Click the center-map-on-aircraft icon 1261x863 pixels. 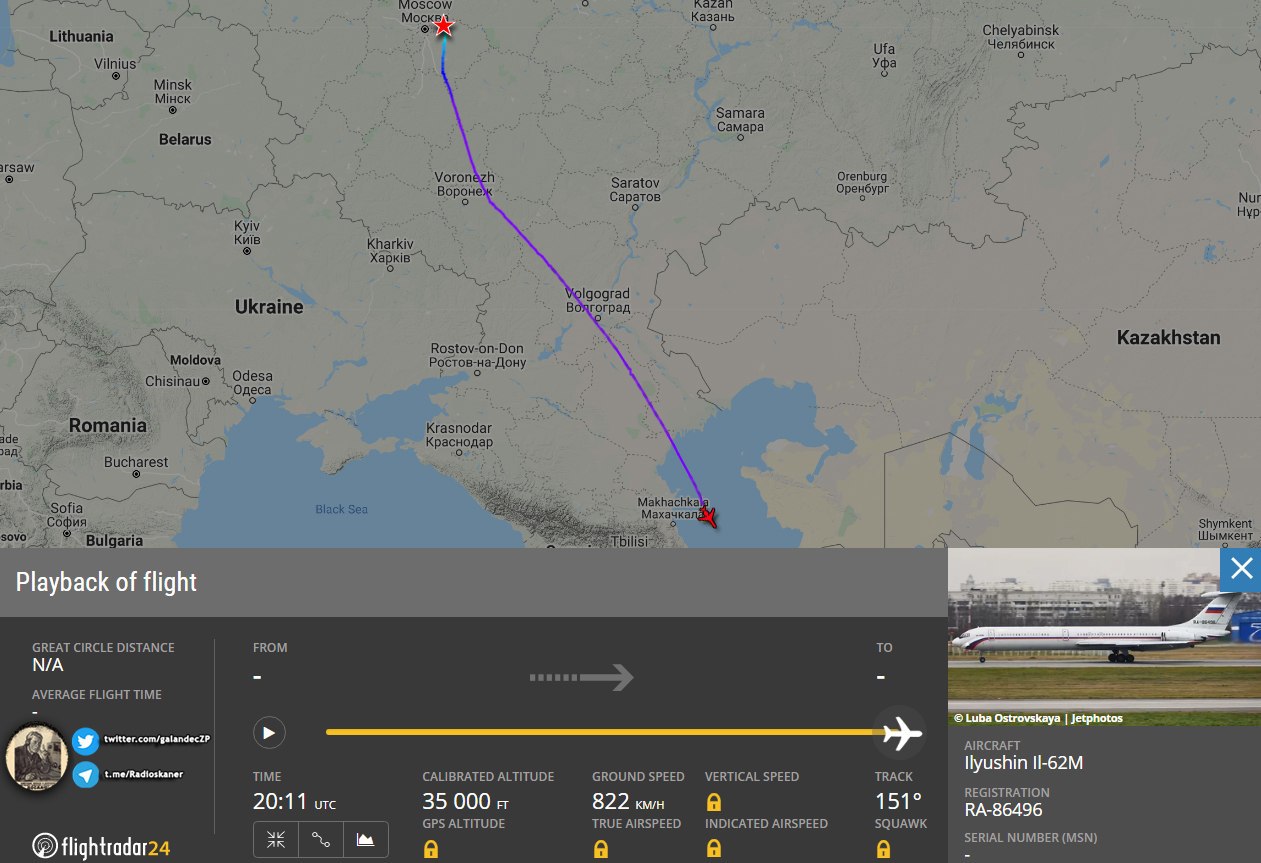coord(276,840)
